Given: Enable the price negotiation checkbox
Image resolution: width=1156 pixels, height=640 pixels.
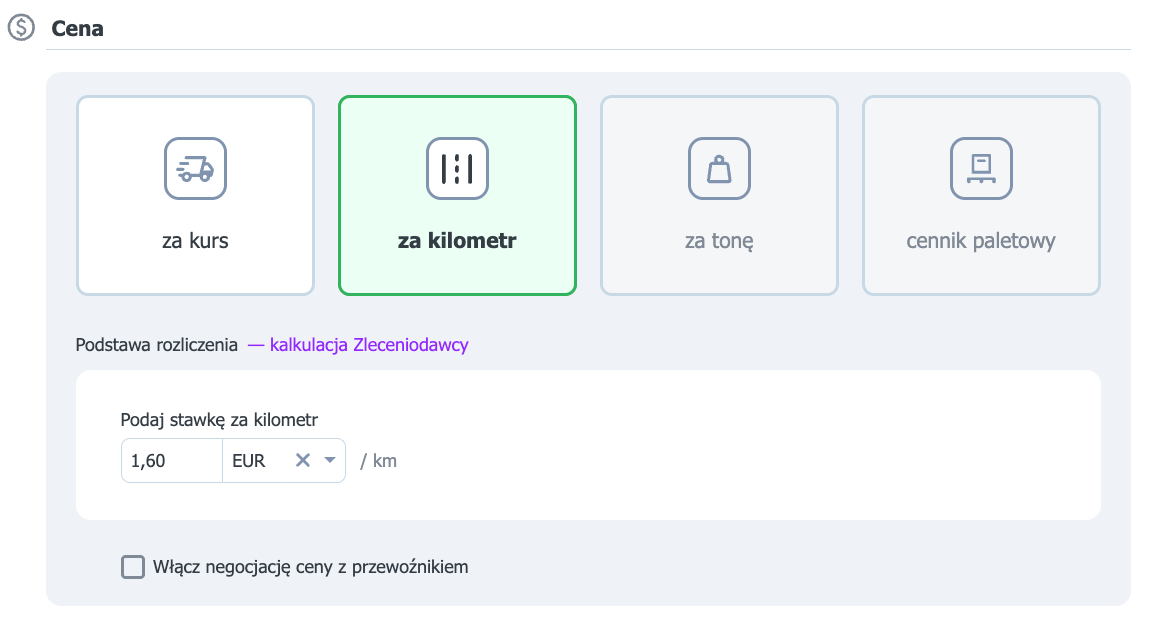Looking at the screenshot, I should 133,567.
